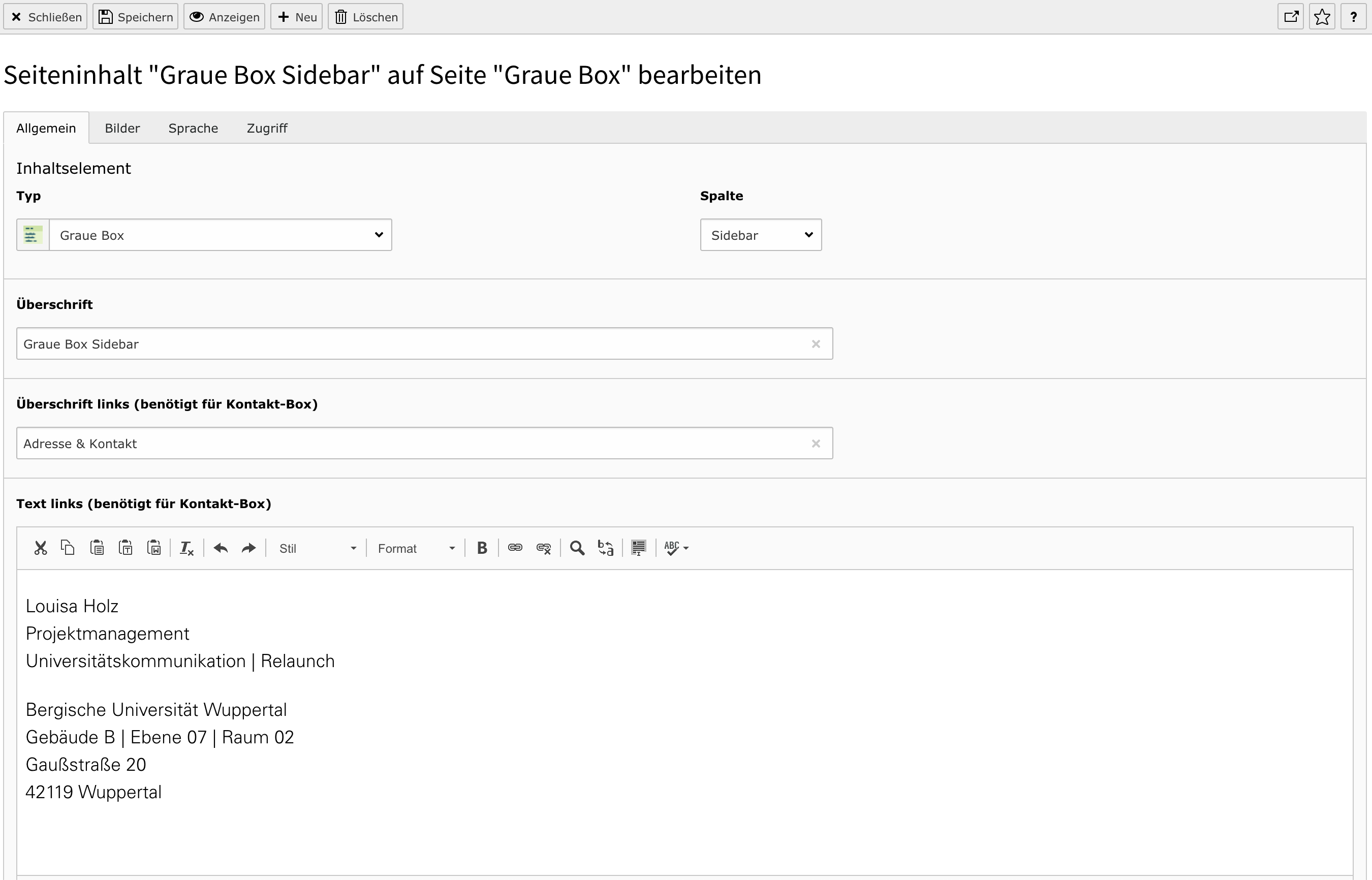The height and width of the screenshot is (880, 1372).
Task: Click into the Überschrift input field
Action: [x=425, y=343]
